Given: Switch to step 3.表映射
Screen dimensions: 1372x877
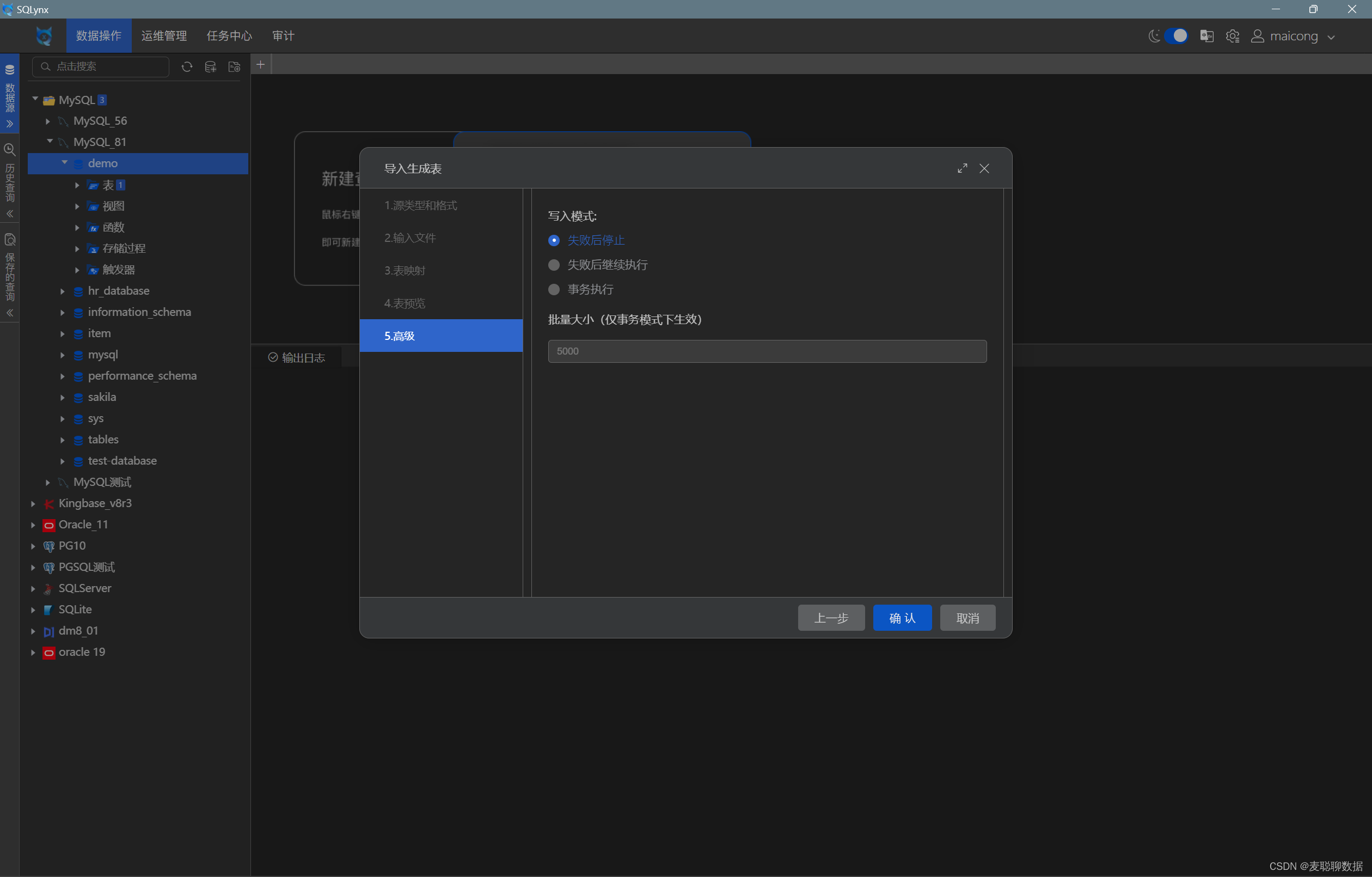Looking at the screenshot, I should pyautogui.click(x=405, y=270).
